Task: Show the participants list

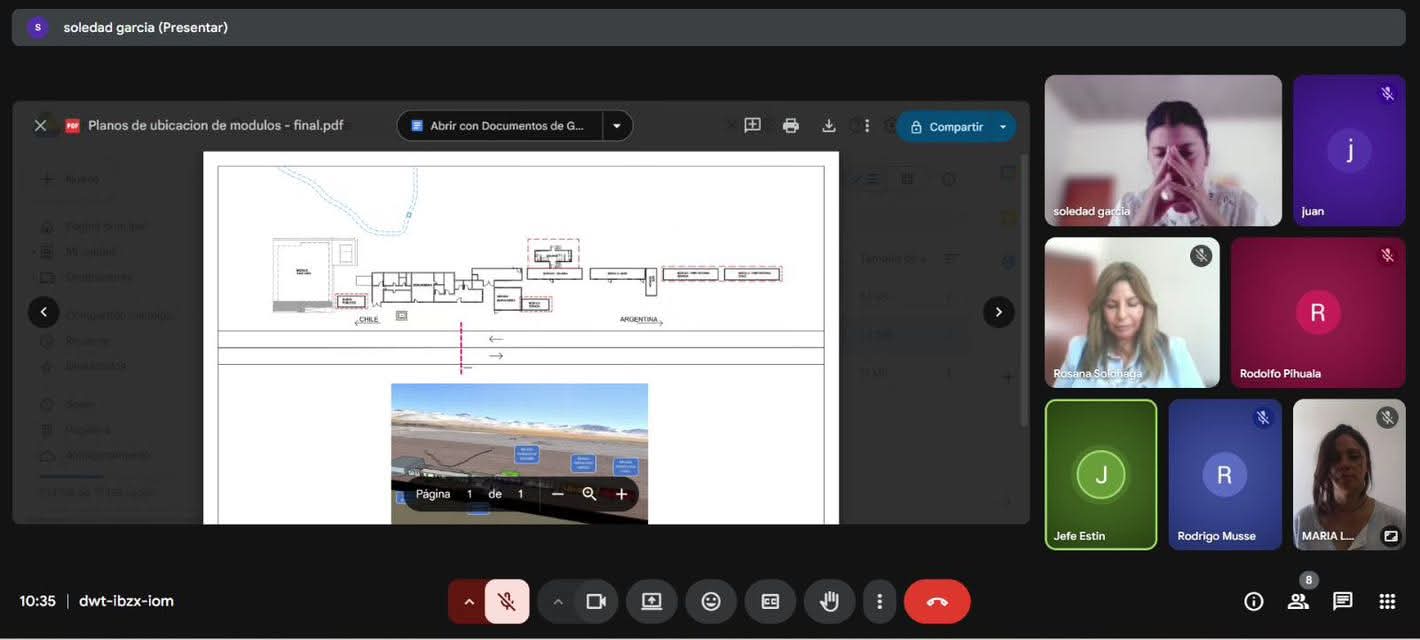Action: pyautogui.click(x=1298, y=601)
